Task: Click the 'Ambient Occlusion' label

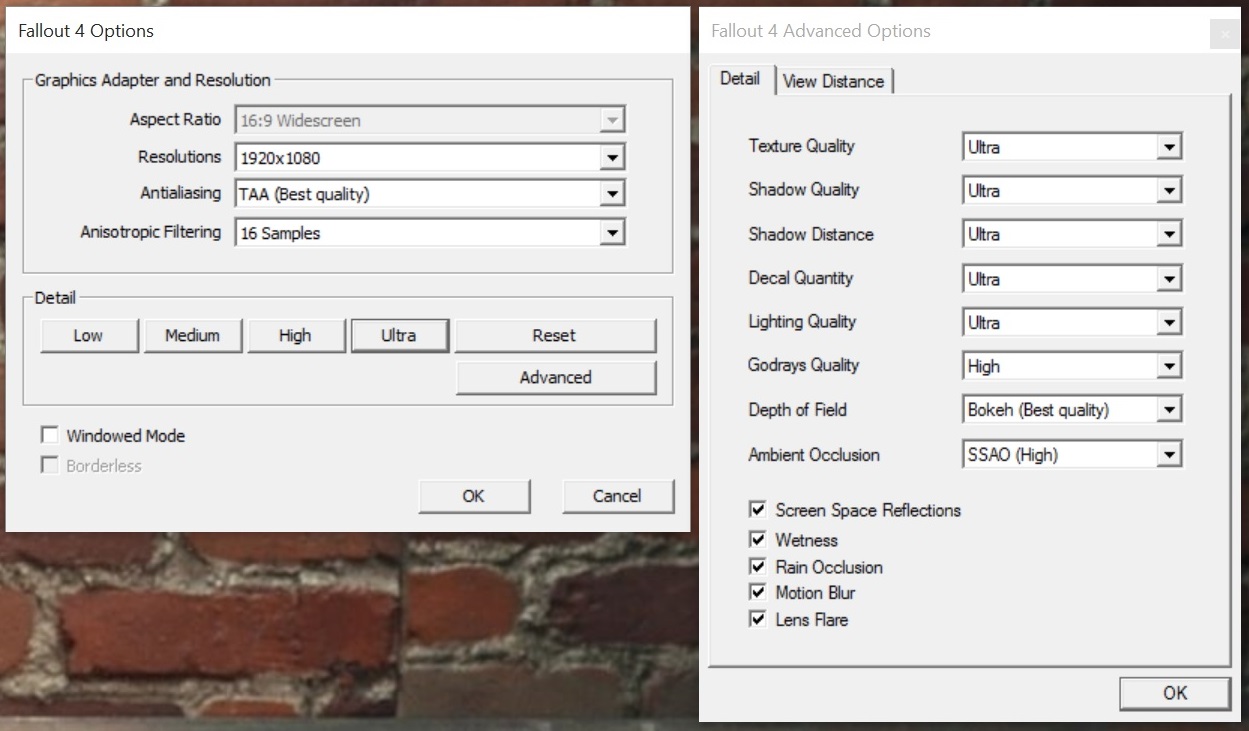Action: 814,455
